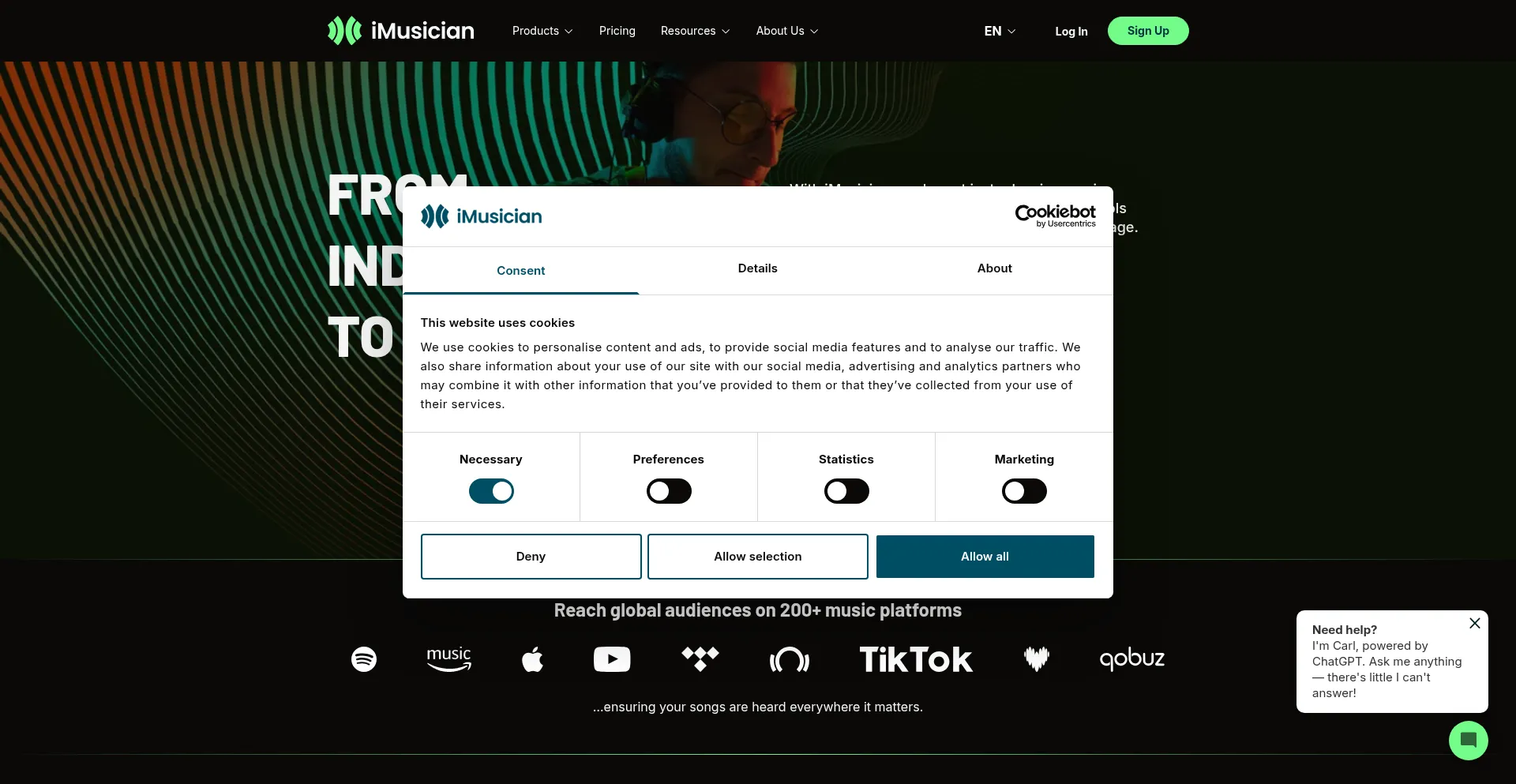Image resolution: width=1516 pixels, height=784 pixels.
Task: Toggle the Necessary cookies switch
Action: click(x=491, y=491)
